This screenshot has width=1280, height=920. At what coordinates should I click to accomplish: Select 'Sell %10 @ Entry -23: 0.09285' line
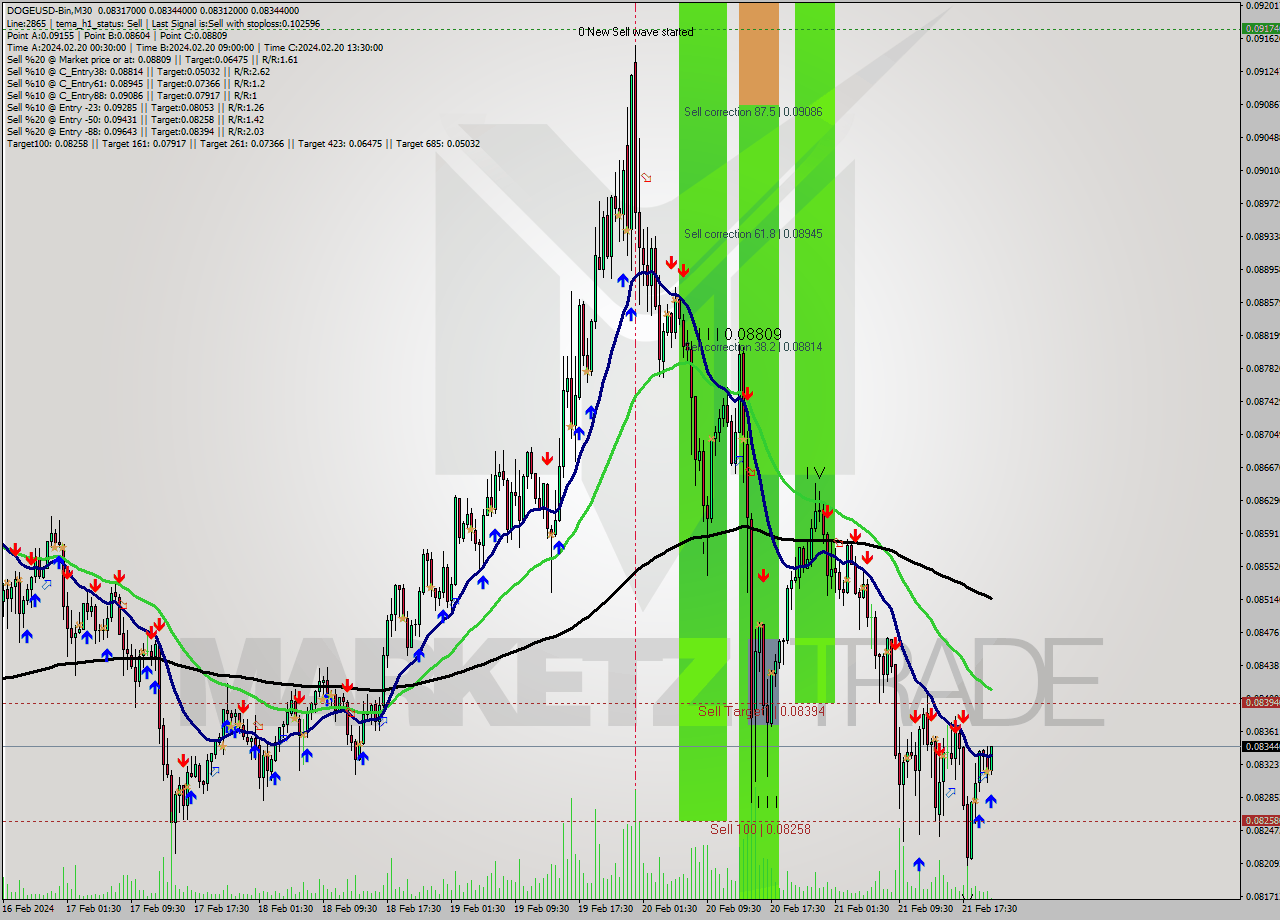135,107
